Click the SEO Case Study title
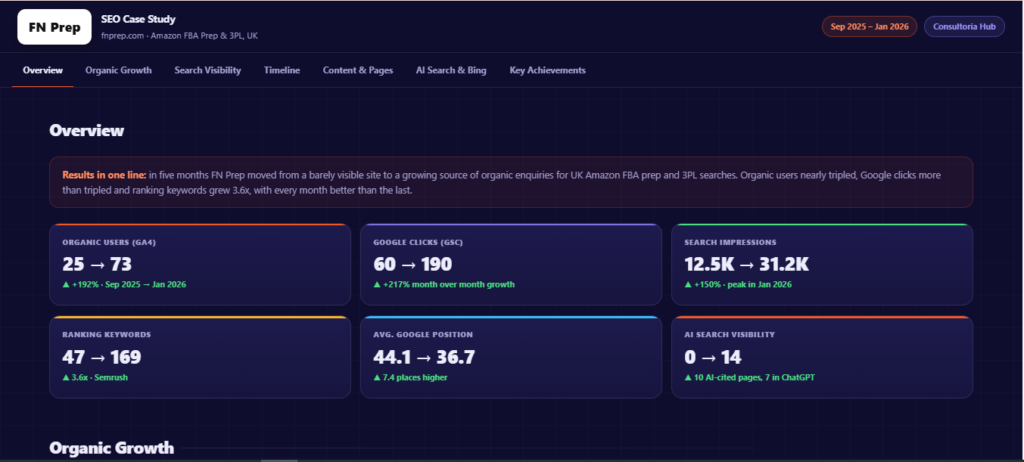This screenshot has width=1024, height=462. [x=138, y=20]
